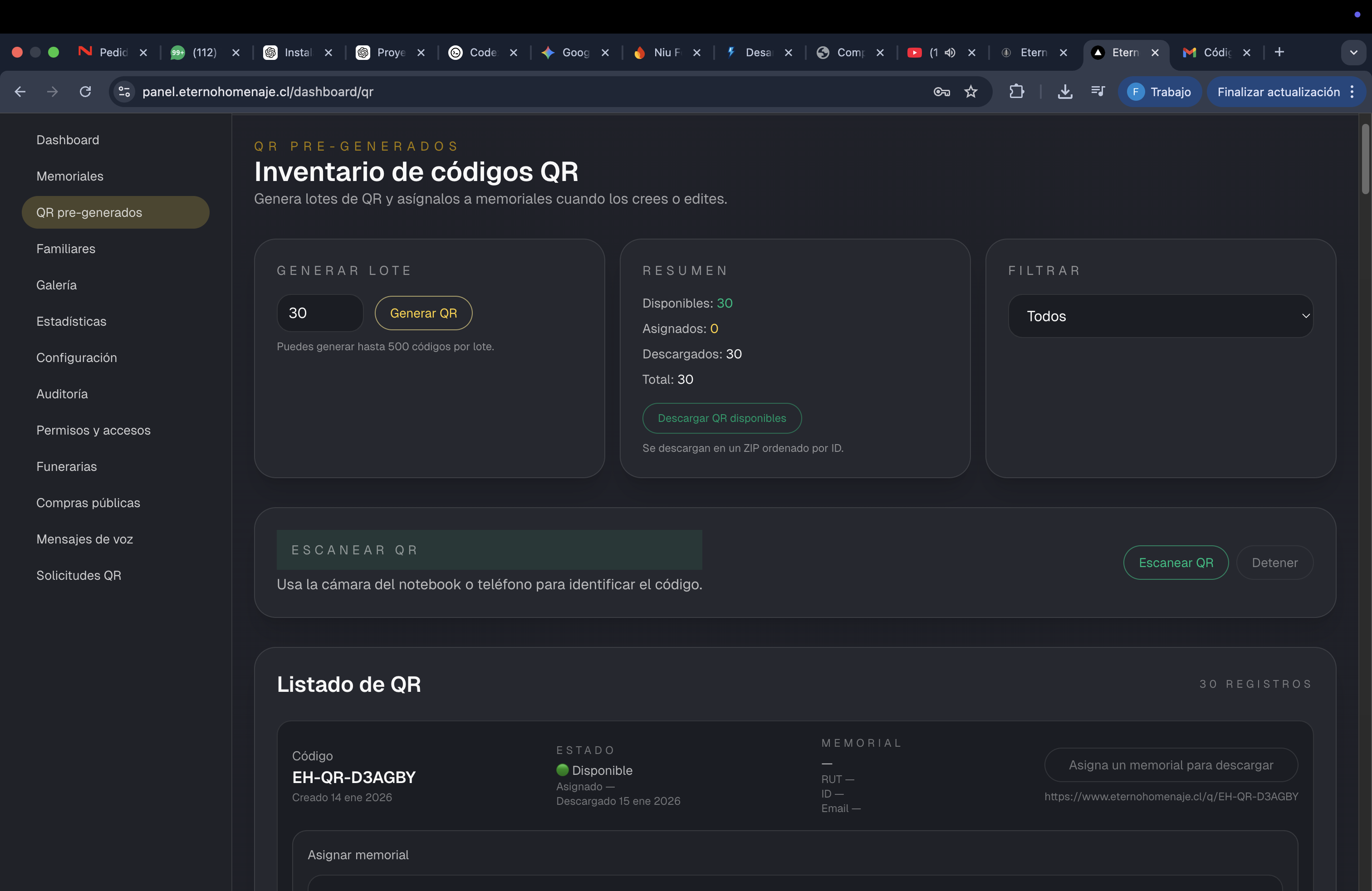Go back with the arrow icon
The image size is (1372, 891).
tap(20, 92)
